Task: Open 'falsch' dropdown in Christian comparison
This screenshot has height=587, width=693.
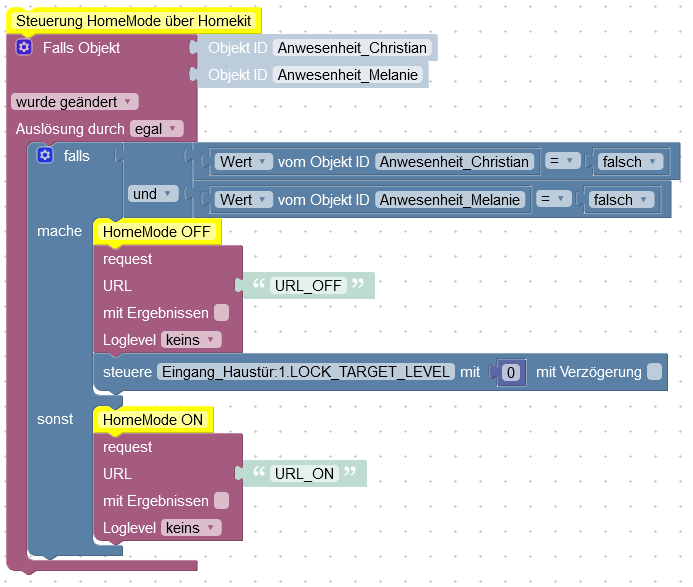Action: [x=630, y=161]
